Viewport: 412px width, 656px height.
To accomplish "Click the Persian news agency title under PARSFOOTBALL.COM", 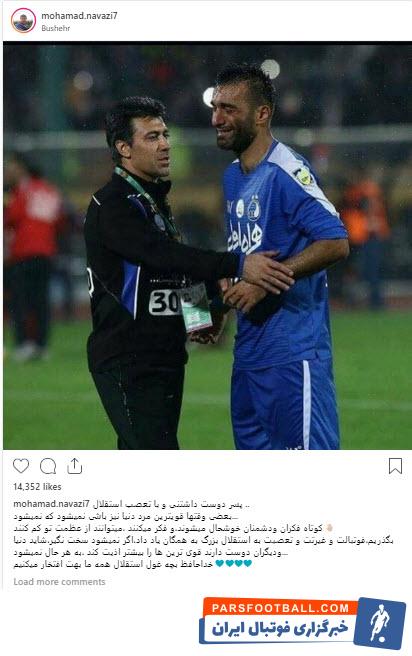I will tap(279, 629).
